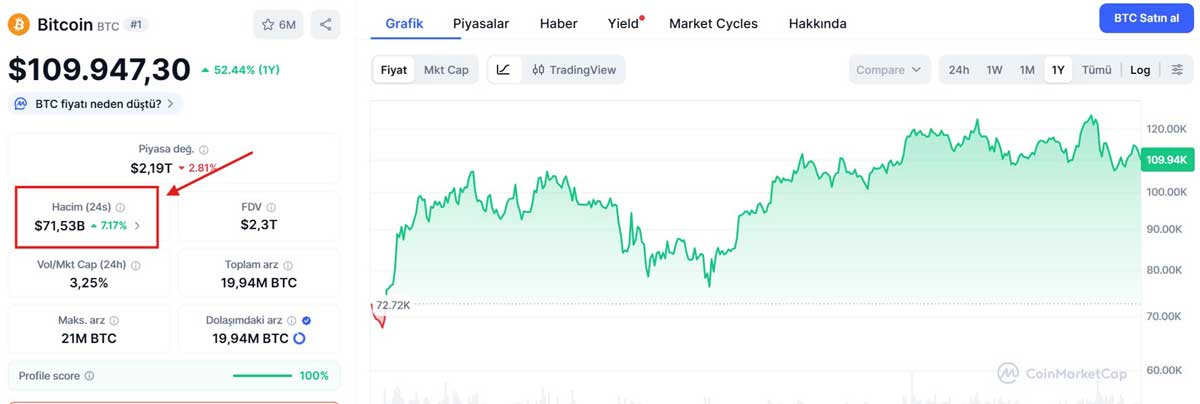Click info icon beside Hacim (24s)
The height and width of the screenshot is (404, 1200).
tap(120, 207)
